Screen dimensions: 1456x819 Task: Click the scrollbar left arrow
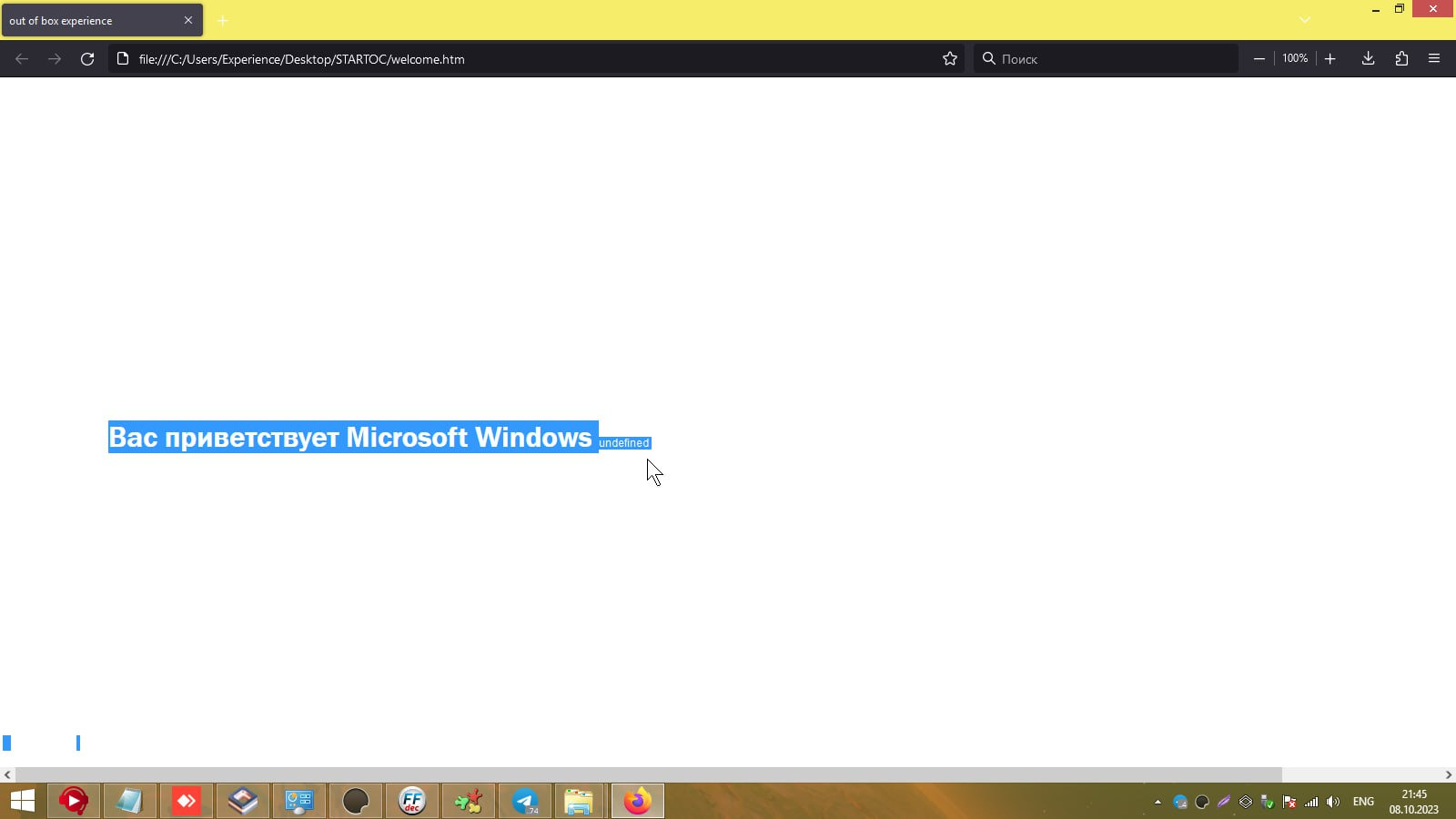coord(7,774)
